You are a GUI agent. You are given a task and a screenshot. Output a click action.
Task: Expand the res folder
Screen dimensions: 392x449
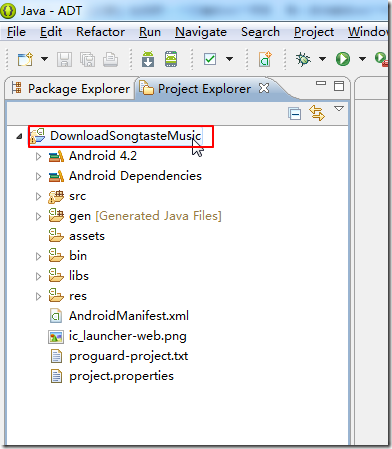click(x=38, y=296)
